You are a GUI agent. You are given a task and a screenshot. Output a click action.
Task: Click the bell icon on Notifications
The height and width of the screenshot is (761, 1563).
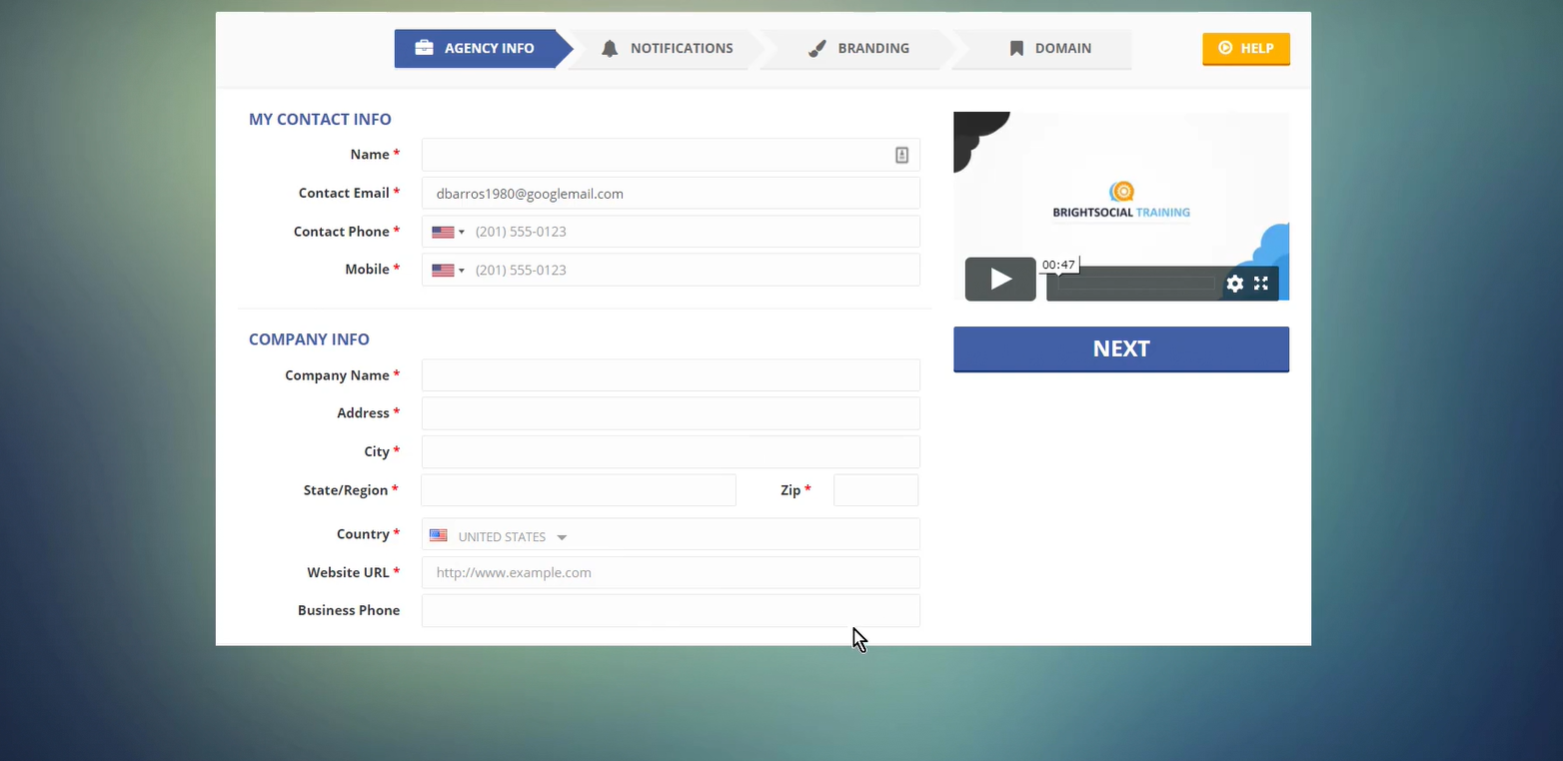(x=609, y=48)
